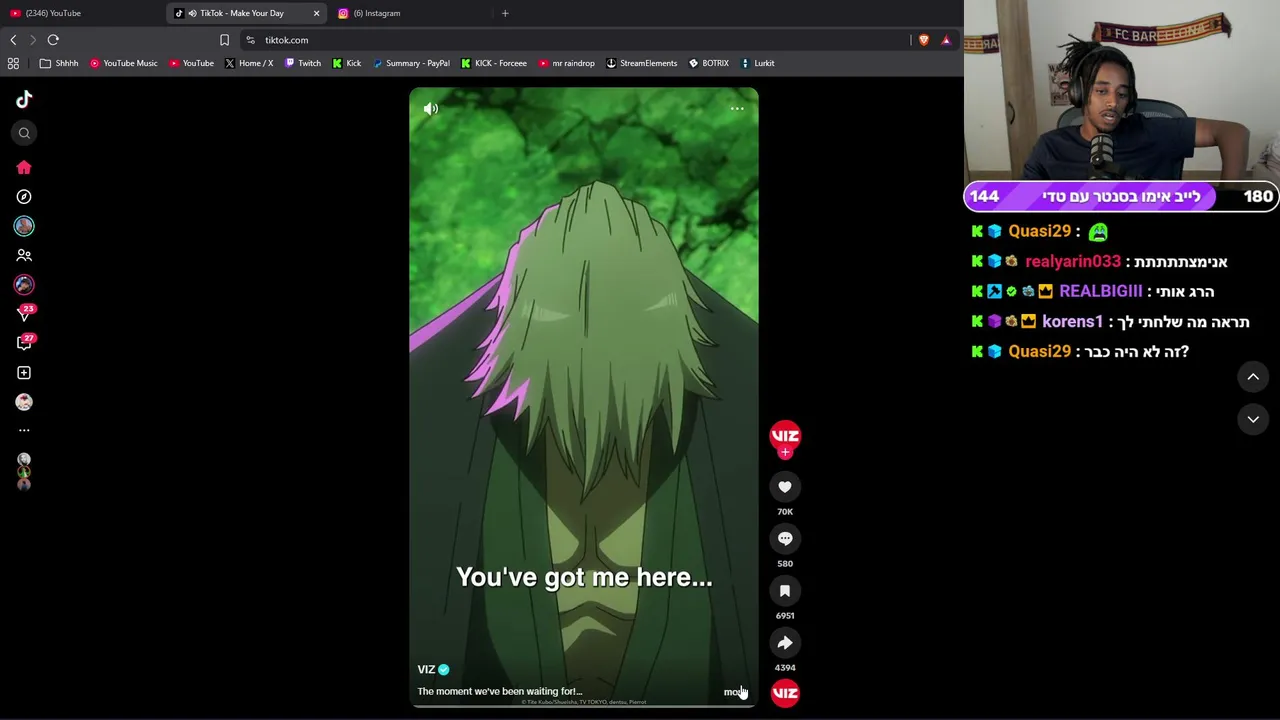Open the Home / X bookmark

[249, 63]
